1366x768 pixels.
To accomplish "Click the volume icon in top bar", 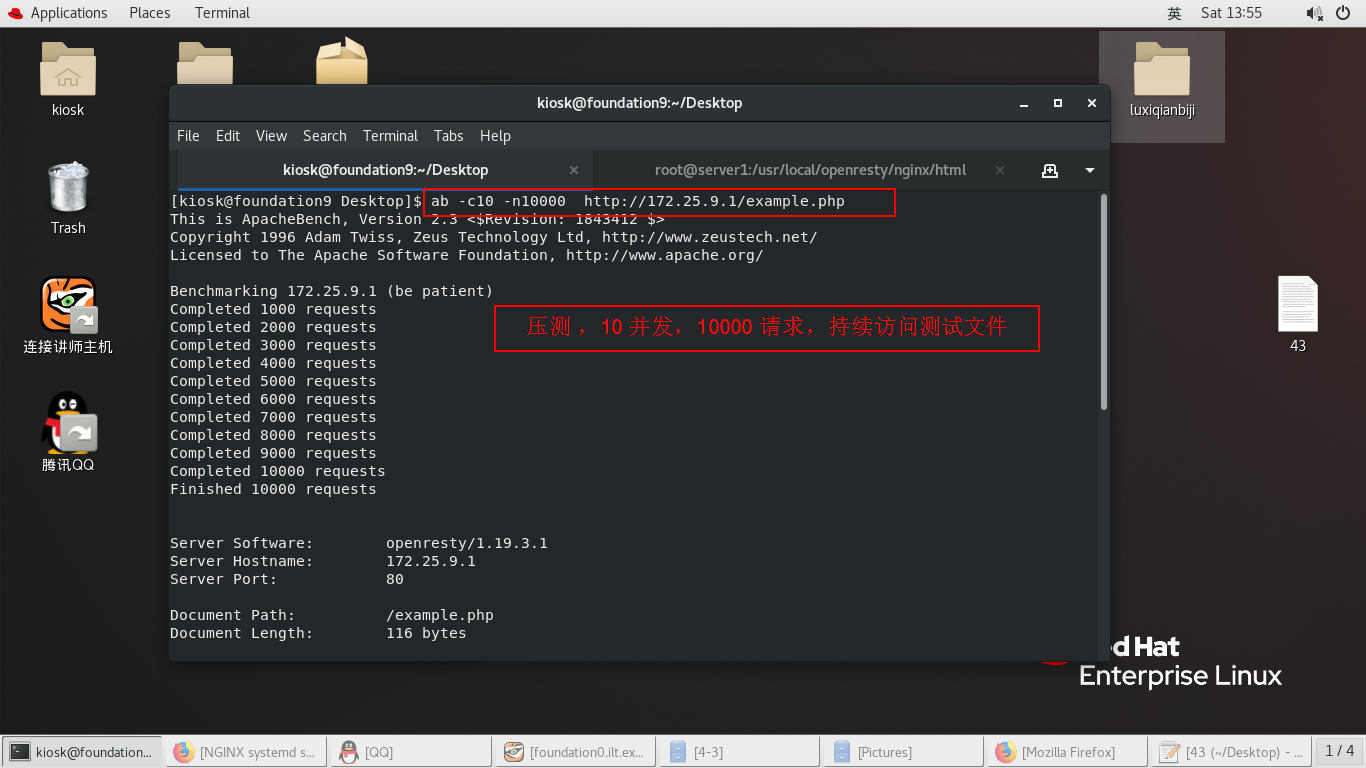I will click(1314, 13).
